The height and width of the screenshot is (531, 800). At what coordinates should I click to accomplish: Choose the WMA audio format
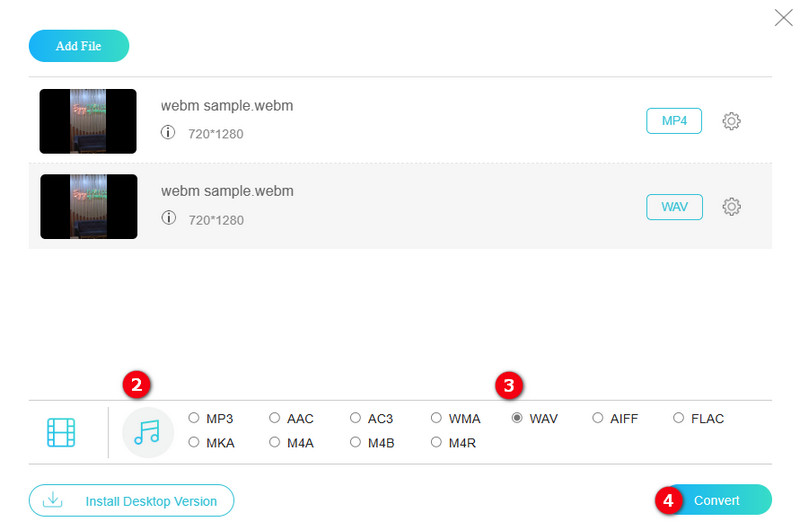tap(437, 418)
